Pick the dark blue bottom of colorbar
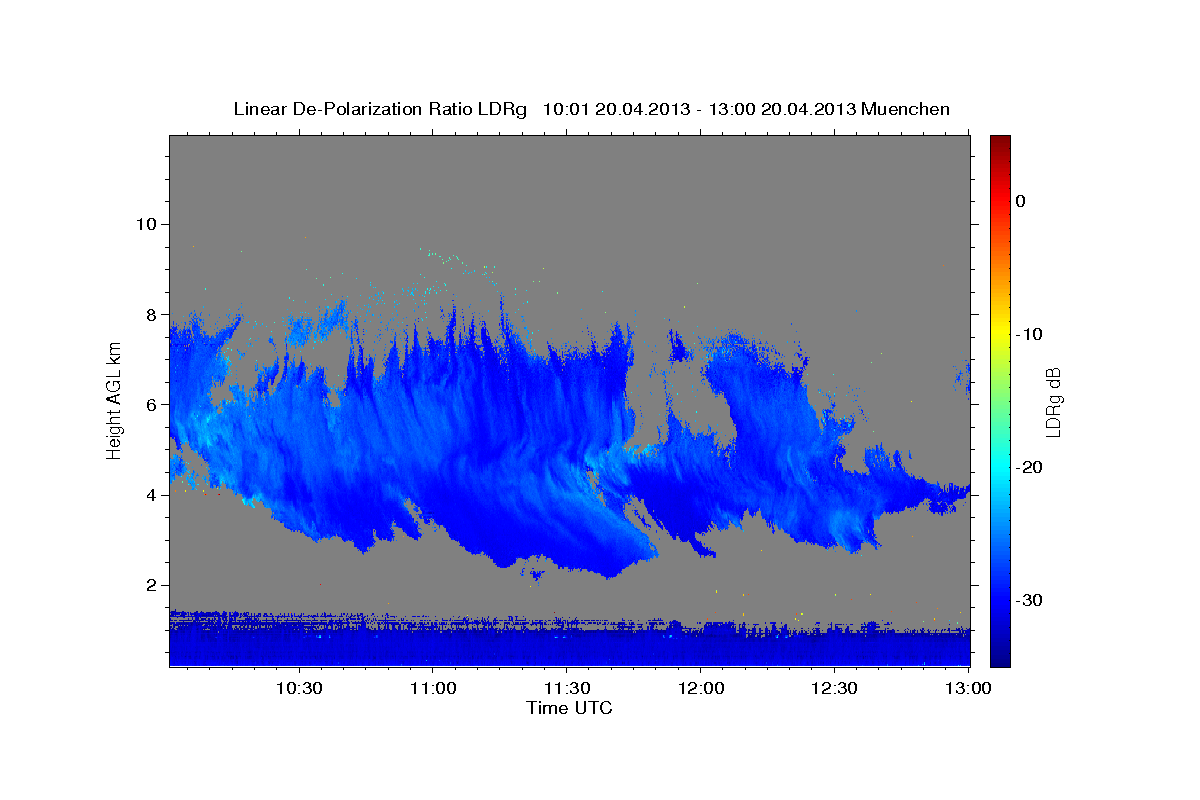This screenshot has height=800, width=1200. (x=1000, y=658)
